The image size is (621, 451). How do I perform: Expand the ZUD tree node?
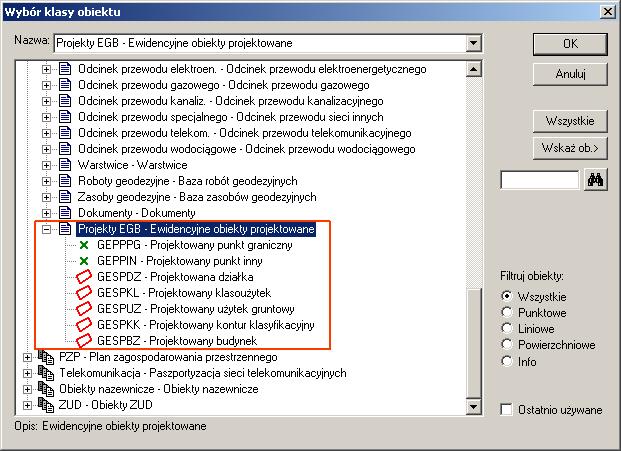pyautogui.click(x=27, y=405)
